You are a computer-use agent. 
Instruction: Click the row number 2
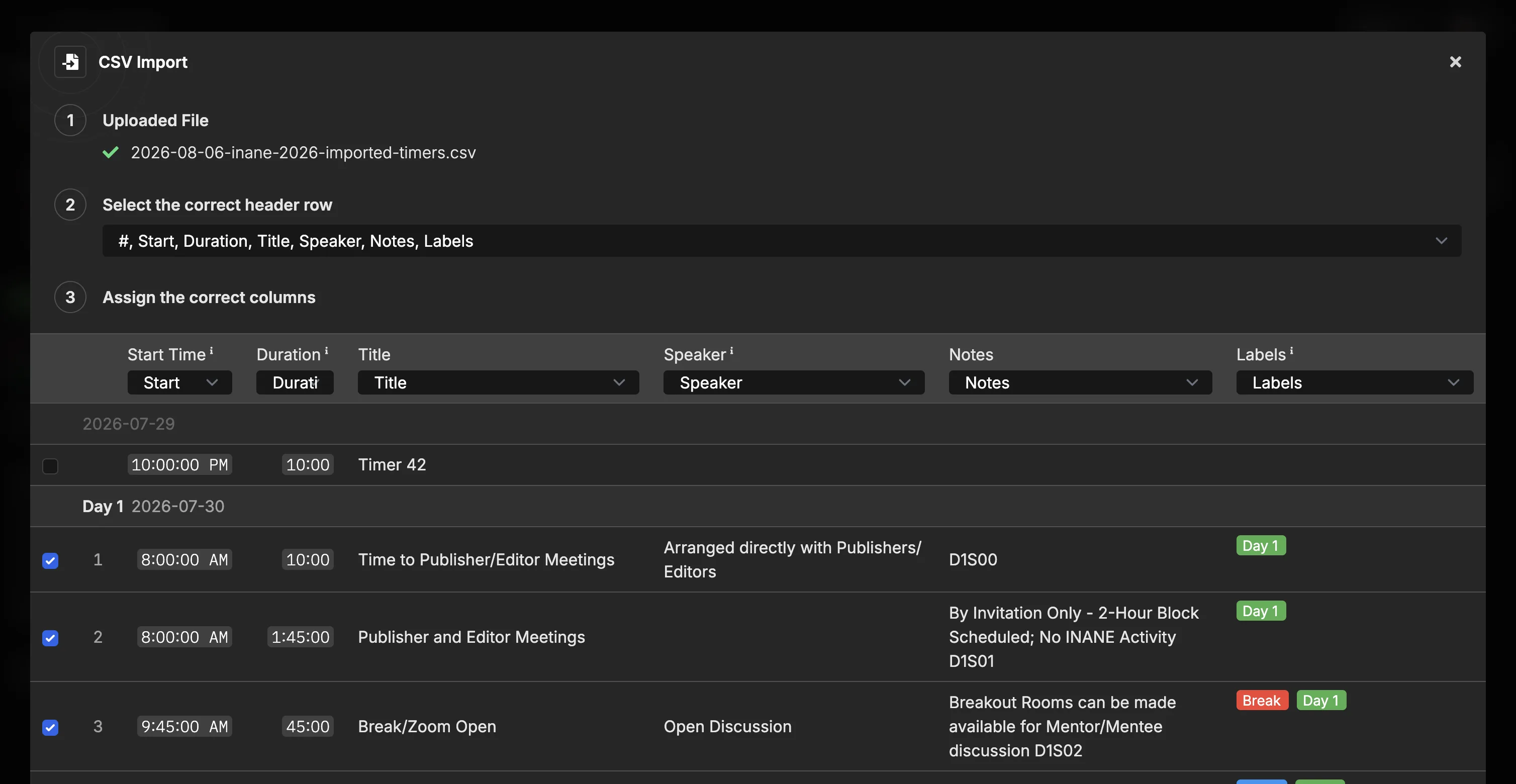click(98, 637)
